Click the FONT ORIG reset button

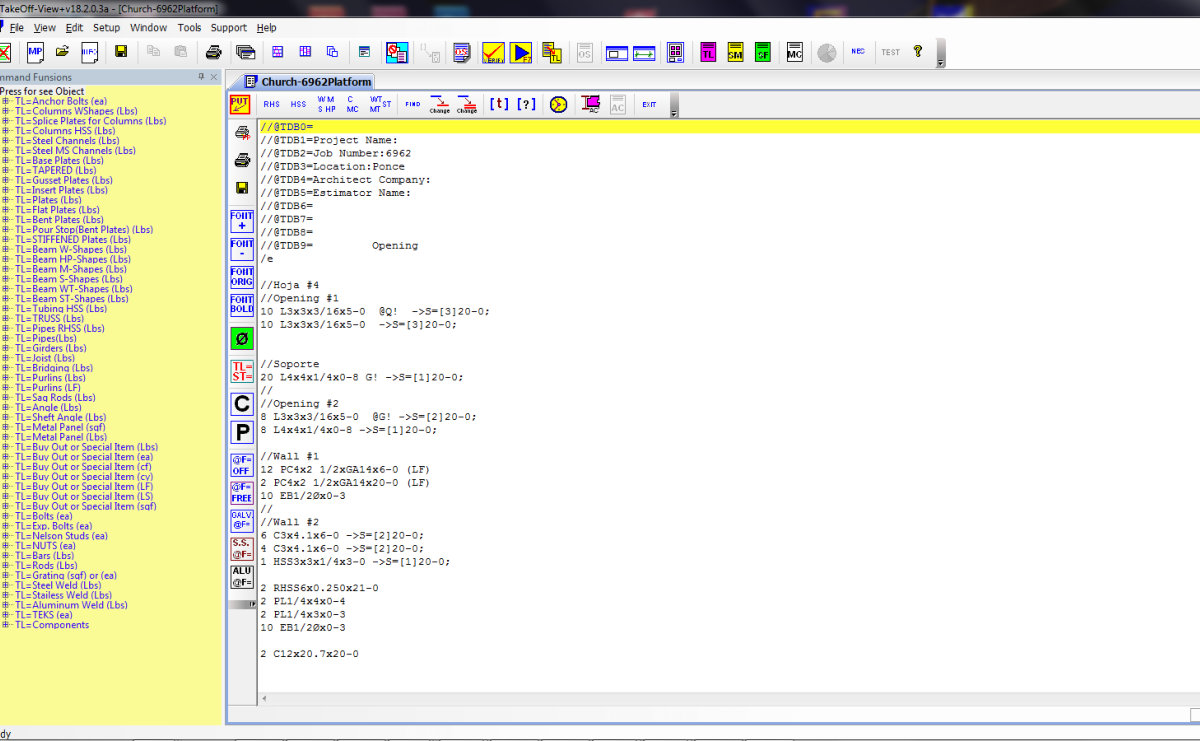point(242,278)
